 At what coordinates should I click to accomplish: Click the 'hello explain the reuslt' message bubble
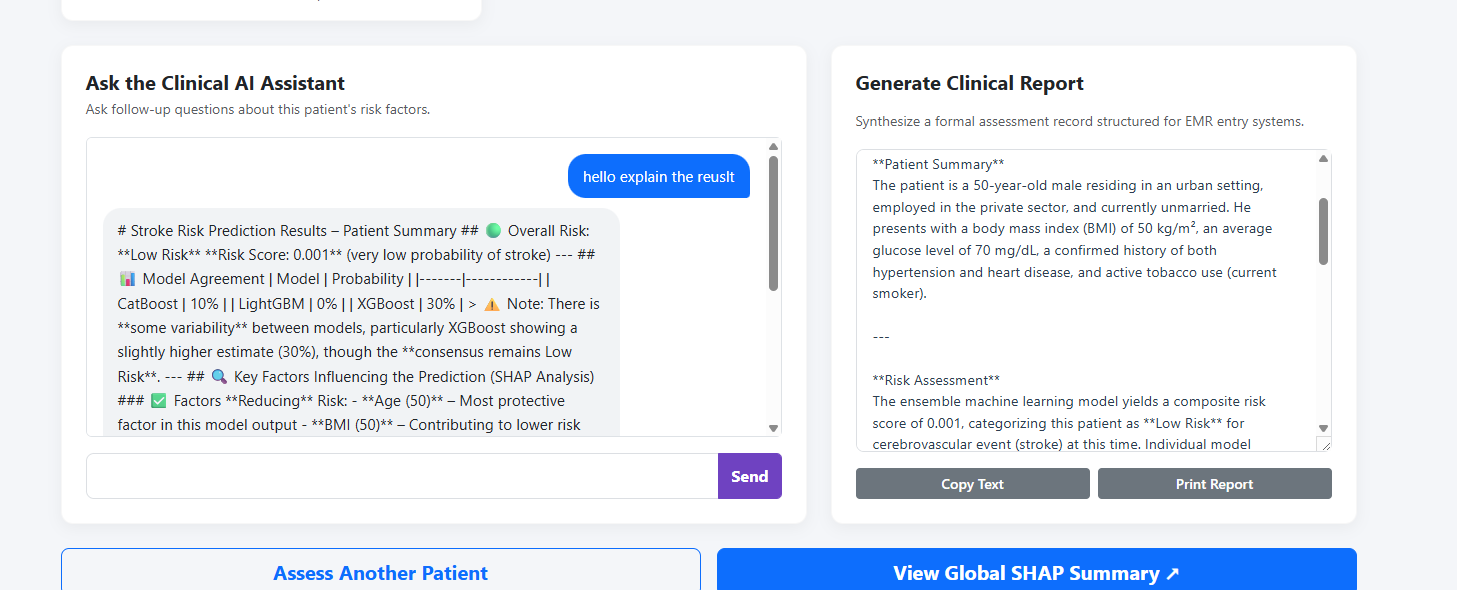point(658,176)
